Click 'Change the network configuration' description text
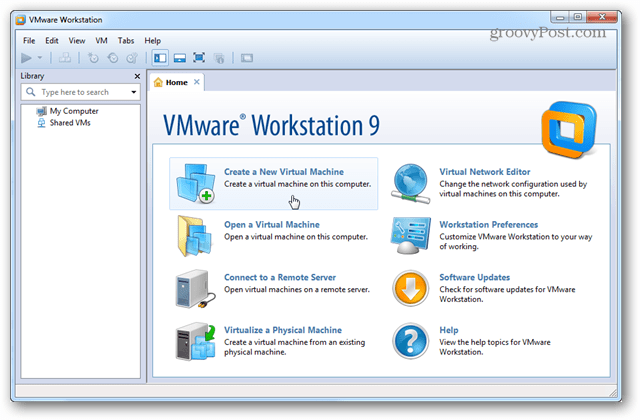 pos(513,189)
